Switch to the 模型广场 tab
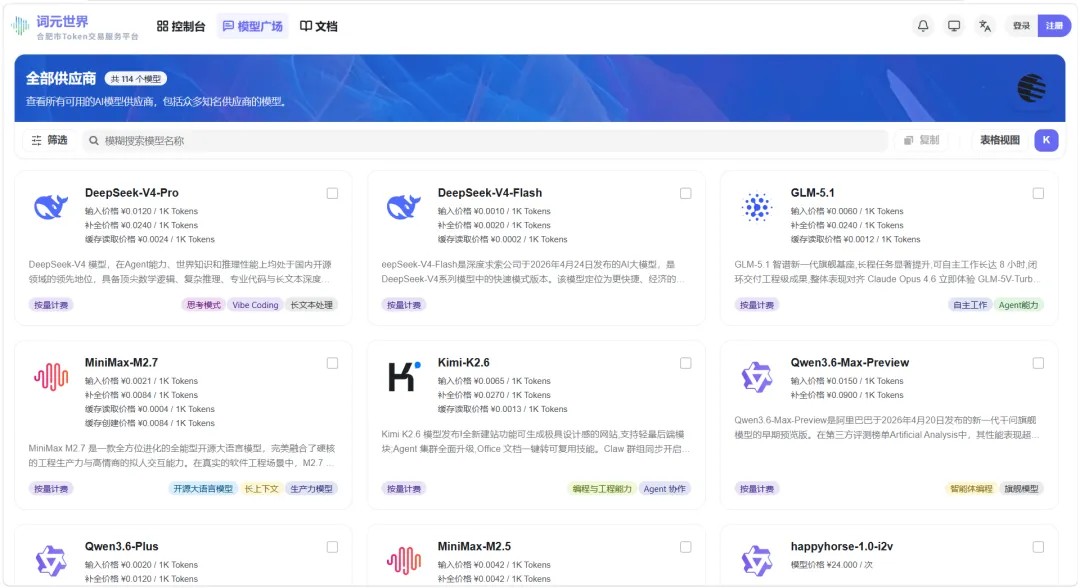Screen dimensions: 1080x588 [x=253, y=26]
